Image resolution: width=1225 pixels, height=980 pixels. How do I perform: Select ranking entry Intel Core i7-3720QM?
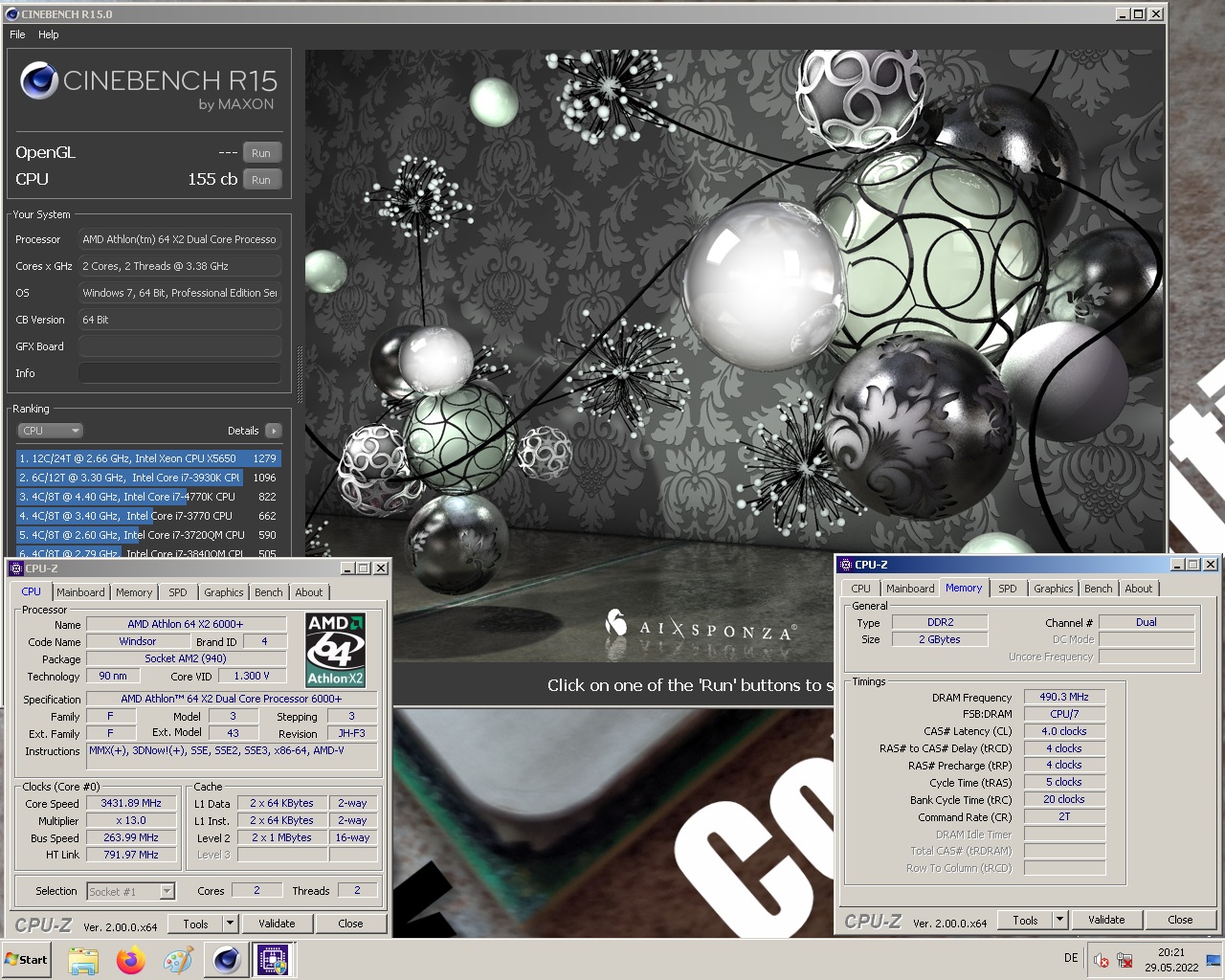148,535
